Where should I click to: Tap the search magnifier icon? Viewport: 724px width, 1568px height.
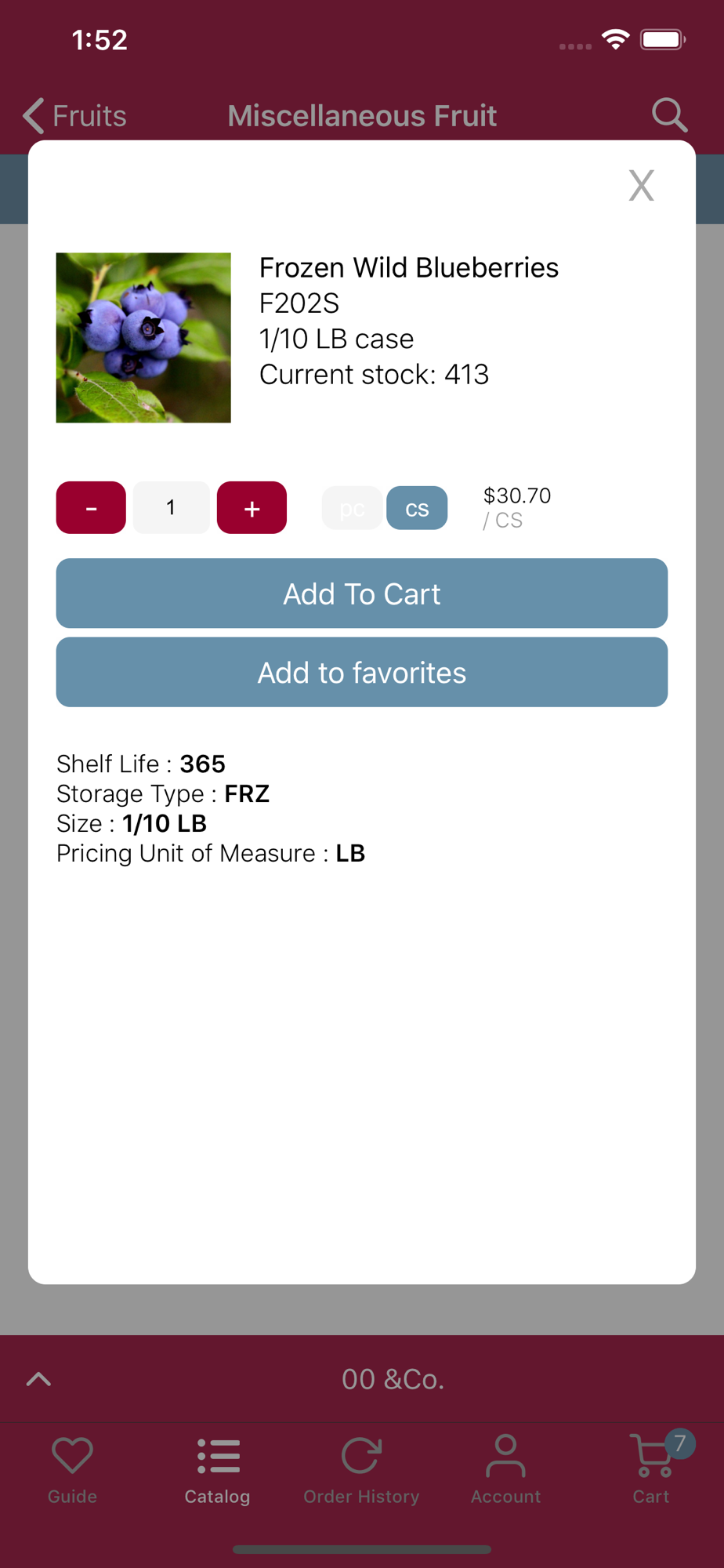click(669, 115)
